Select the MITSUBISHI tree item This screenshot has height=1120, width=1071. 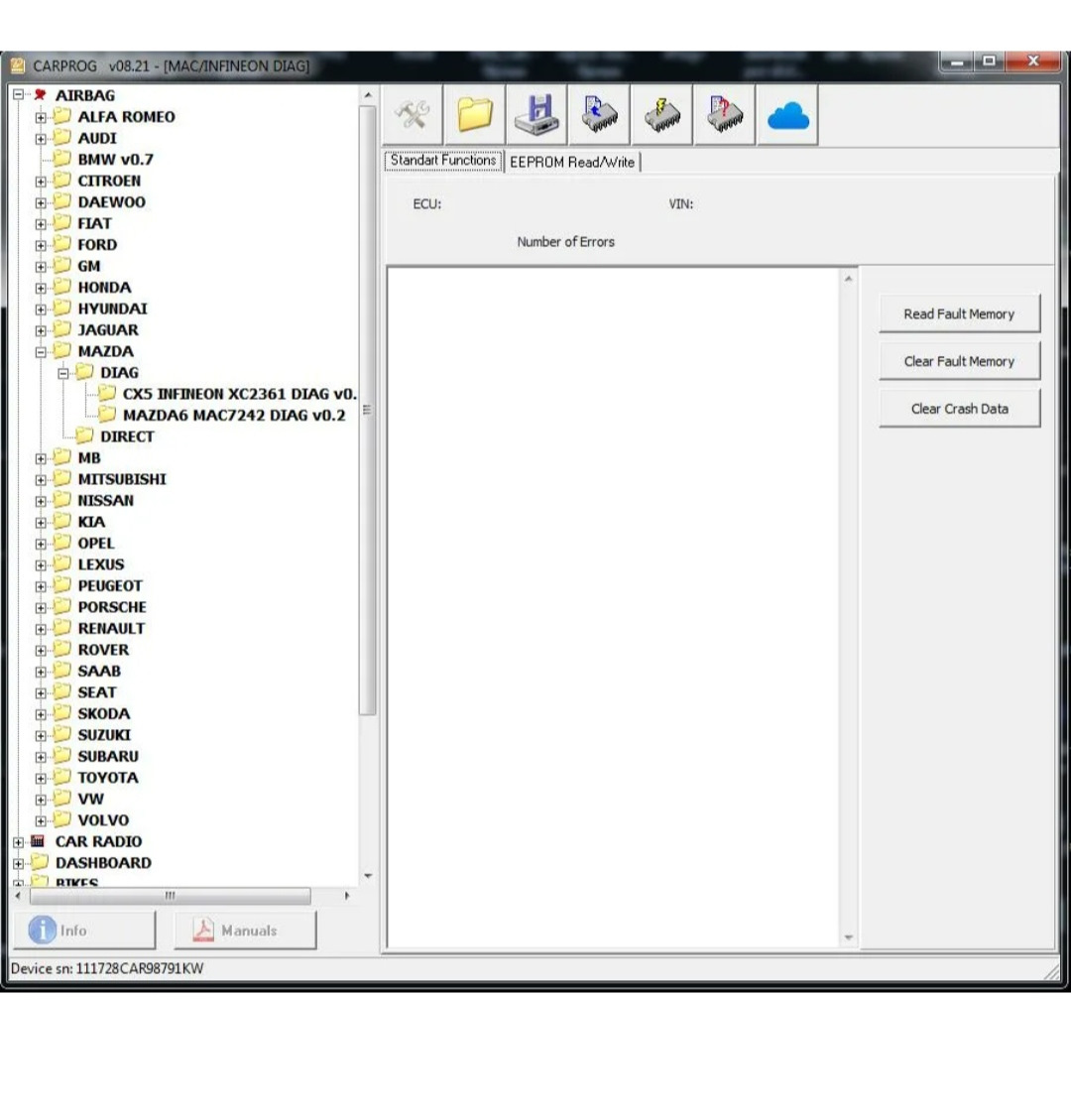(x=121, y=478)
